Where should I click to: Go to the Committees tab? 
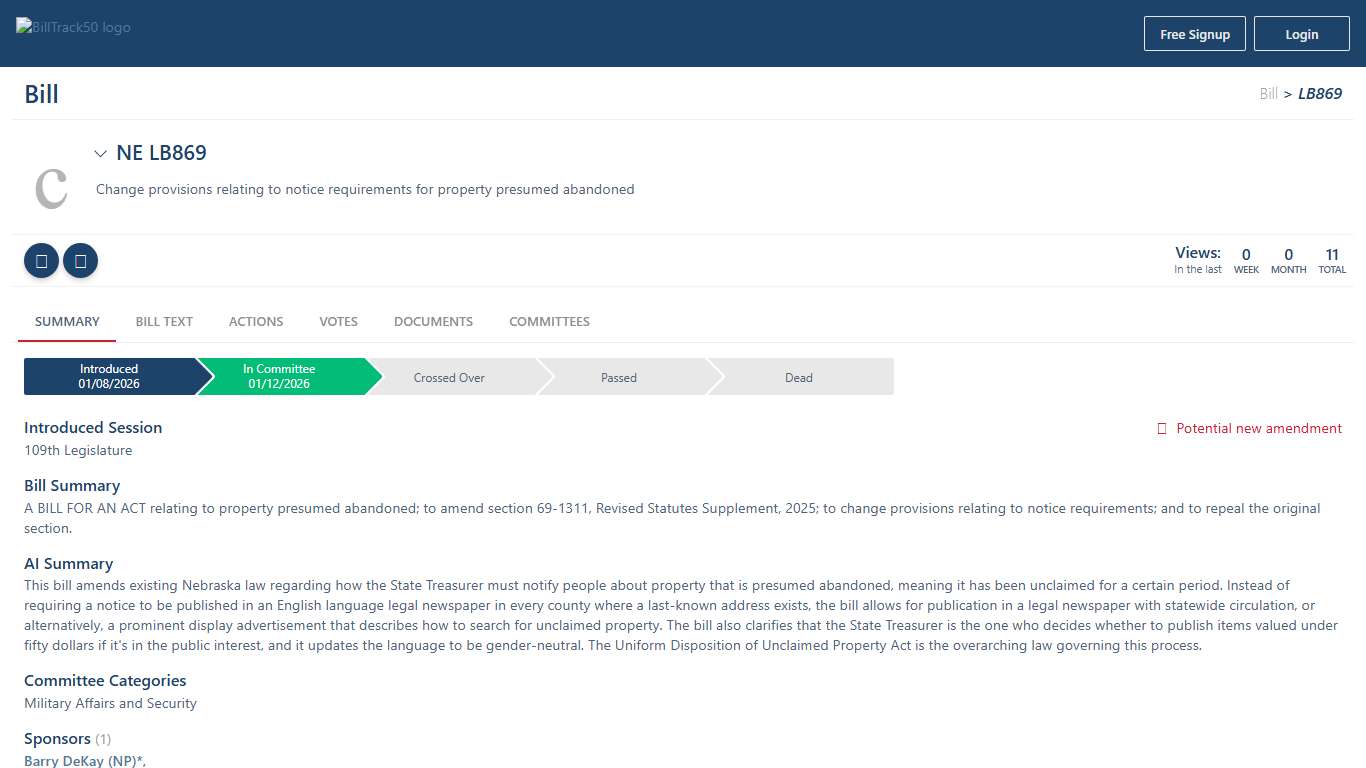point(549,322)
